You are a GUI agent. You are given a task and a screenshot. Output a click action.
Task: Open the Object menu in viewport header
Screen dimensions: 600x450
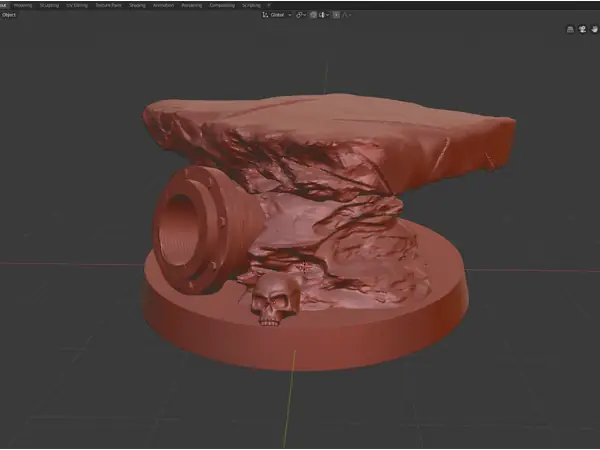[x=9, y=15]
